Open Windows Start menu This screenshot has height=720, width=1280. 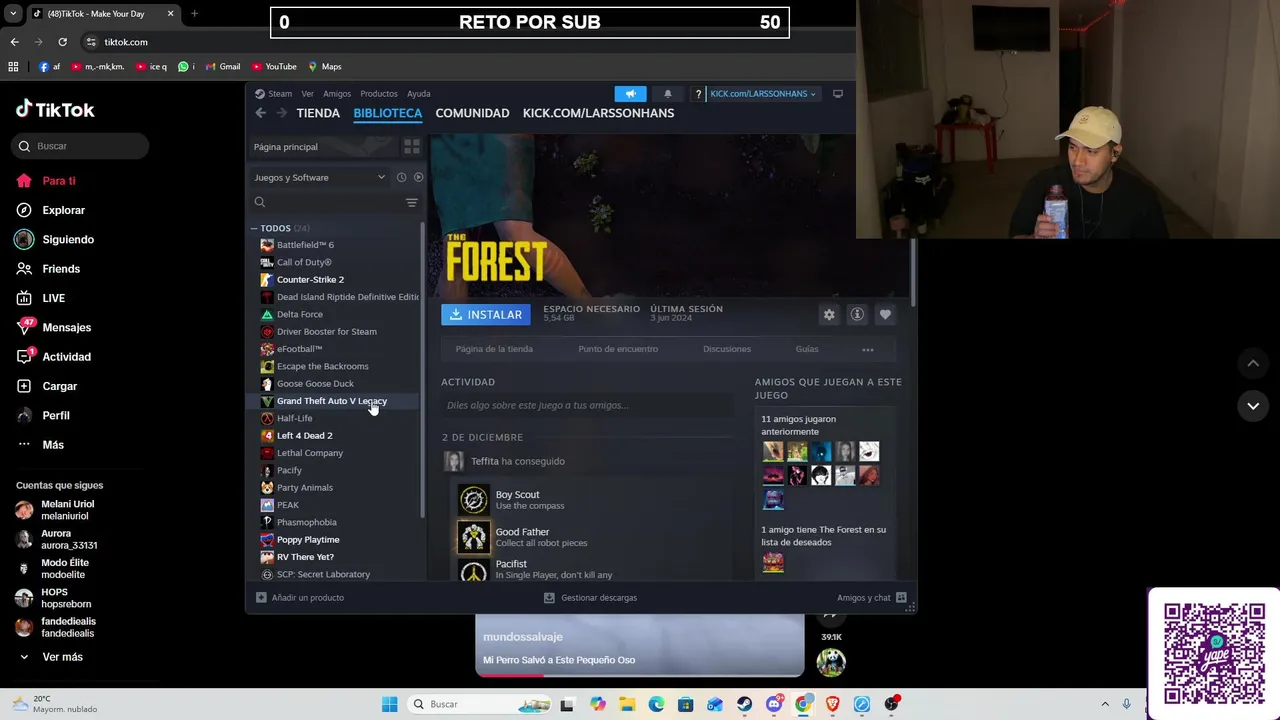(x=390, y=704)
